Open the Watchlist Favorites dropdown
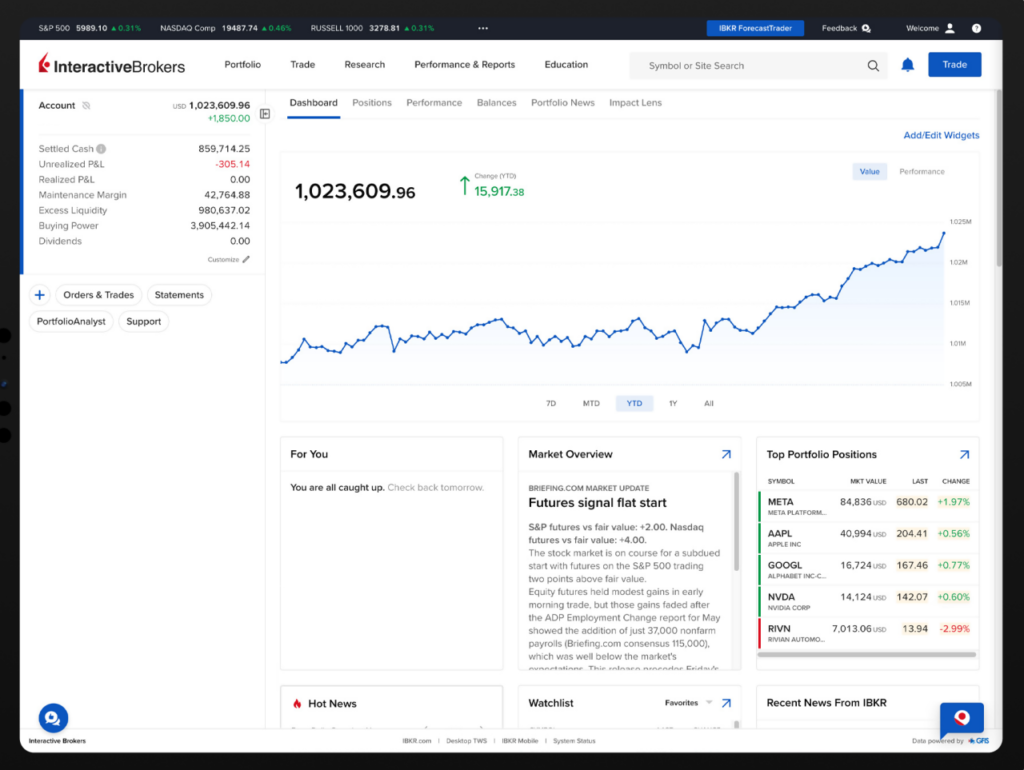 coord(688,703)
